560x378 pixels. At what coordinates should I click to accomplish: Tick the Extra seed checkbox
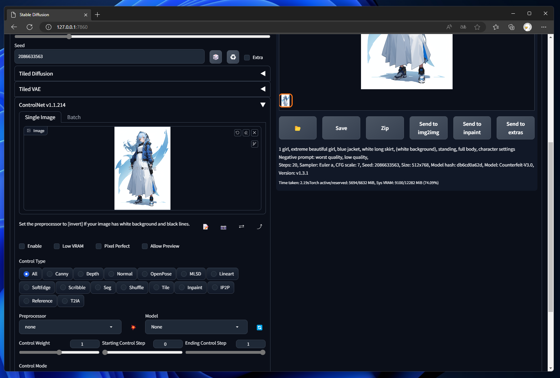click(x=247, y=58)
